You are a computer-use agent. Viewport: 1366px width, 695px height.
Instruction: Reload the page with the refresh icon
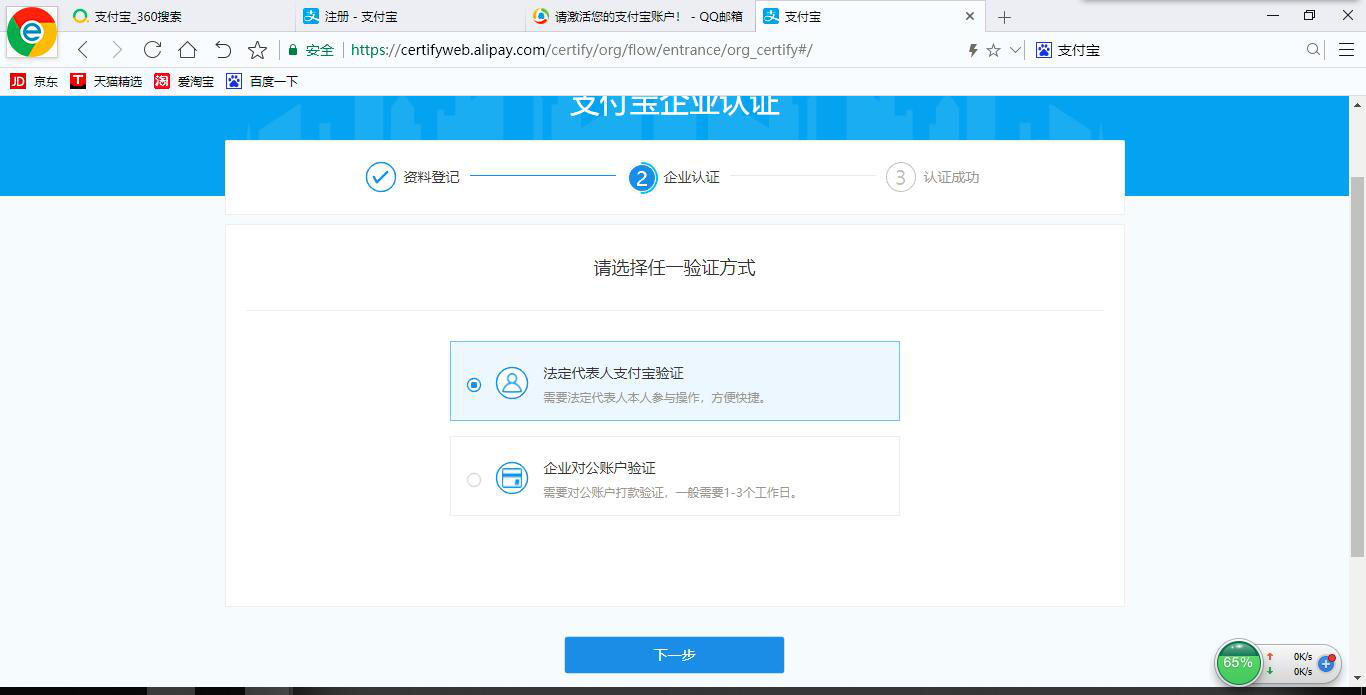[152, 50]
